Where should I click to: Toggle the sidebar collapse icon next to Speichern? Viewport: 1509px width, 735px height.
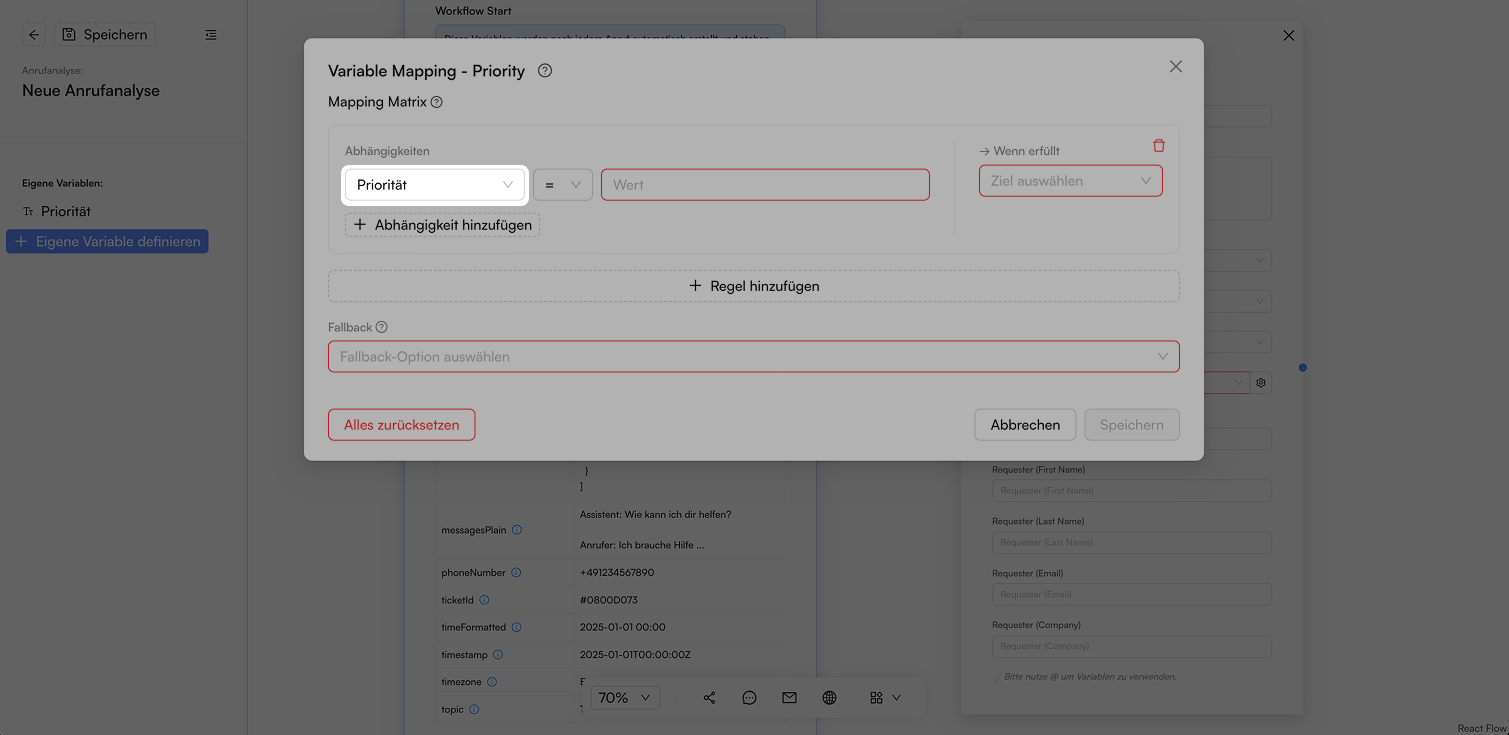click(211, 34)
